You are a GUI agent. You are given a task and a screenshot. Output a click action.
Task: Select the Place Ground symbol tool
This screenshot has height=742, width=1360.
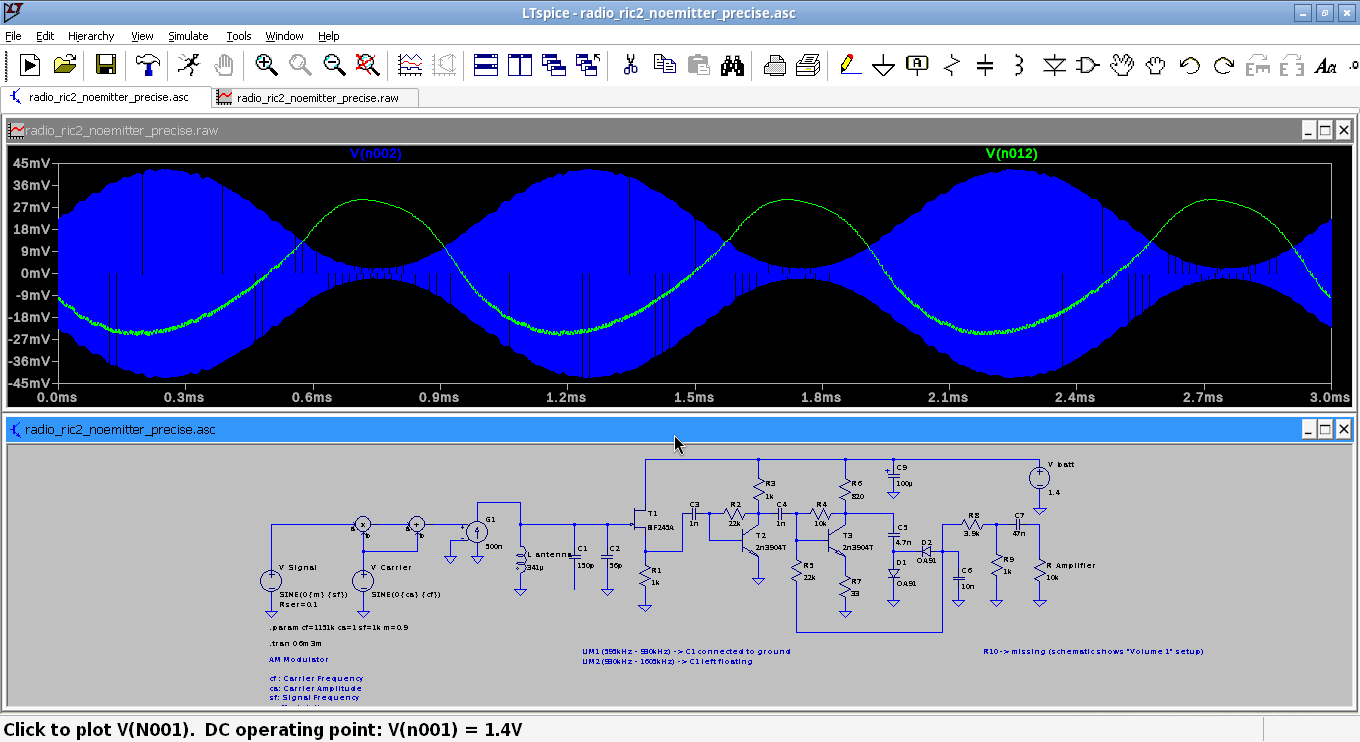tap(883, 65)
